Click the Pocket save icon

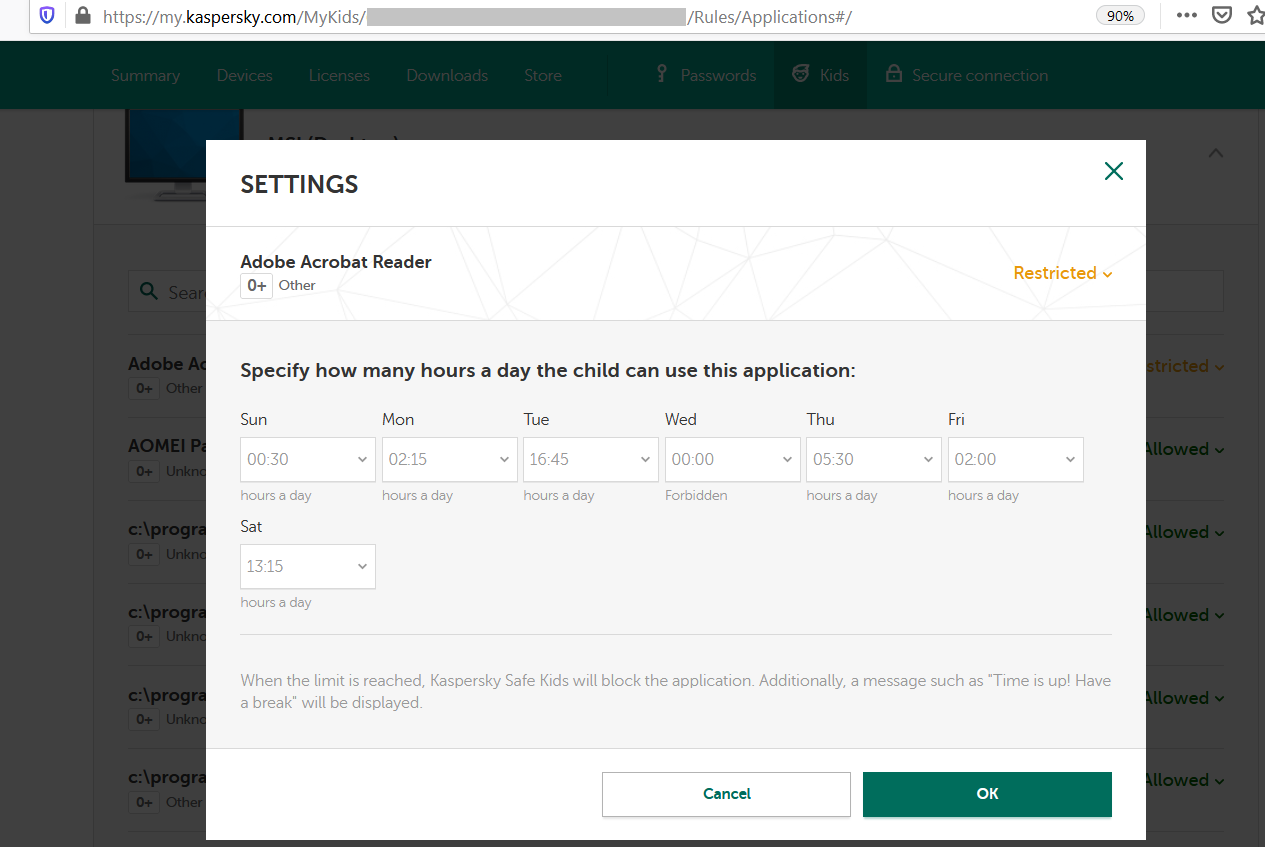click(x=1221, y=16)
